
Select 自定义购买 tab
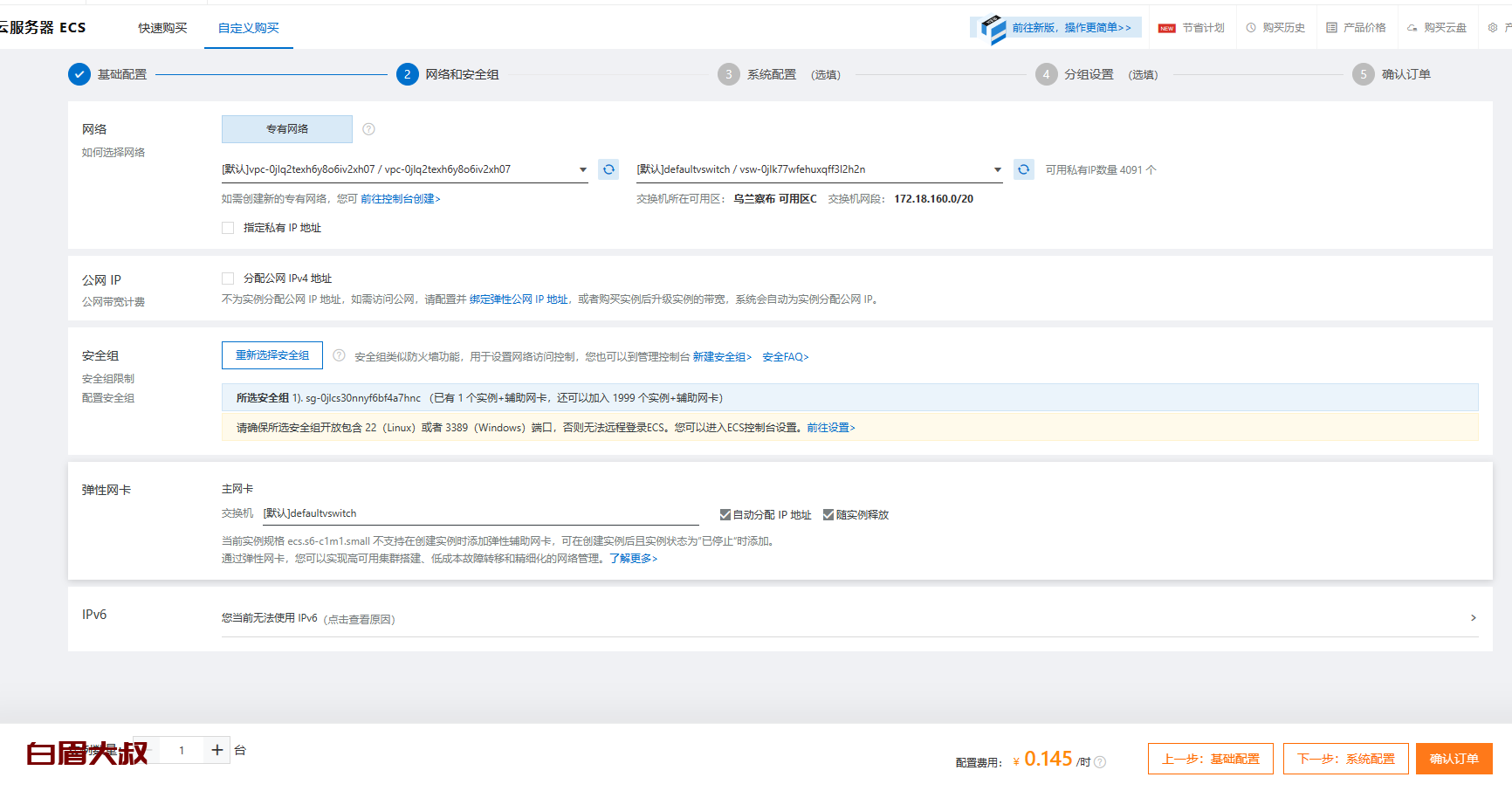[x=249, y=28]
